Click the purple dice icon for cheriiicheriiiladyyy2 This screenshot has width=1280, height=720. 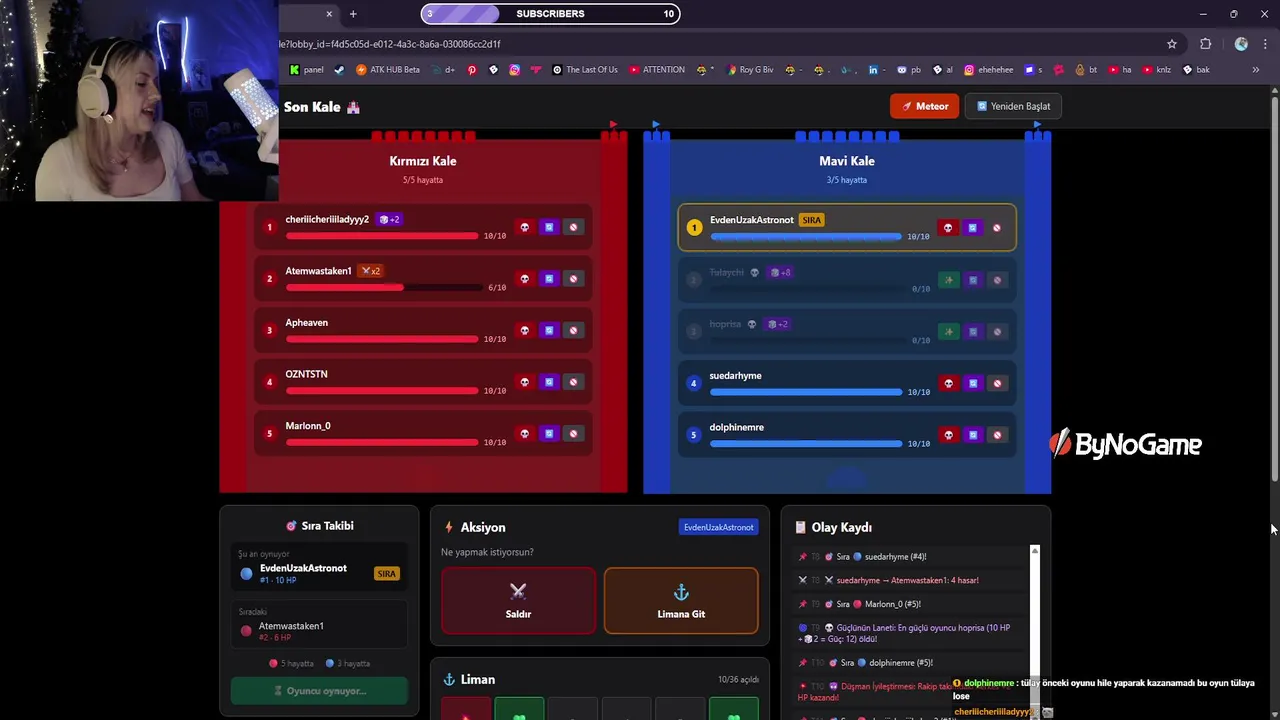[x=548, y=227]
